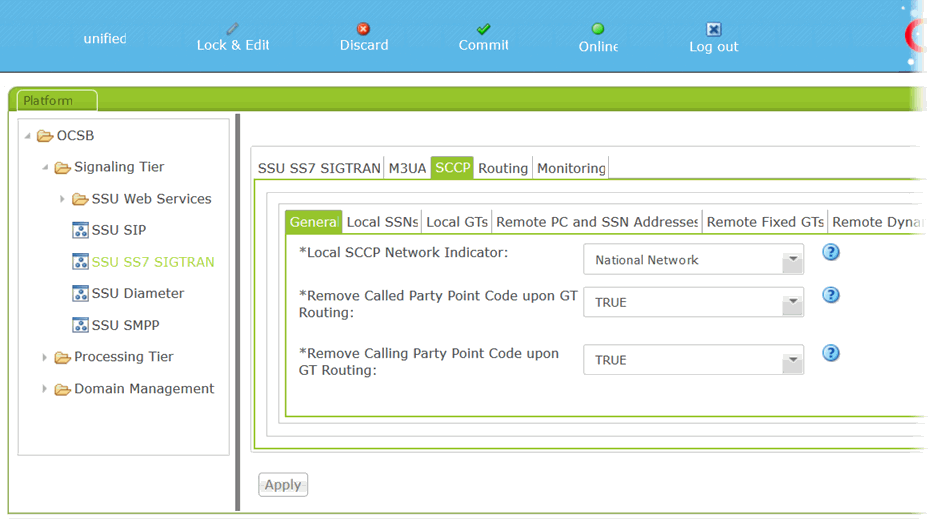The width and height of the screenshot is (933, 519).
Task: Click the Commit label
Action: (483, 45)
